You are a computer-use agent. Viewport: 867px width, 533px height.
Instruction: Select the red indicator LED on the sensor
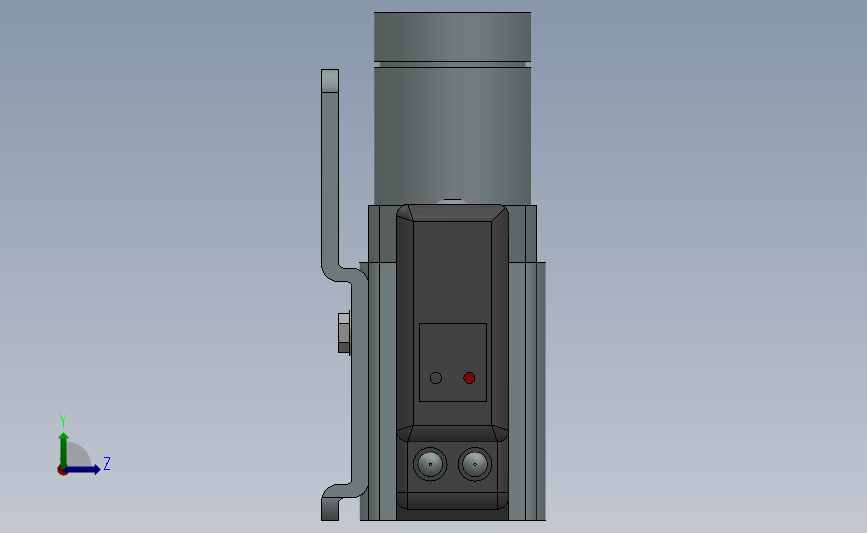[469, 378]
